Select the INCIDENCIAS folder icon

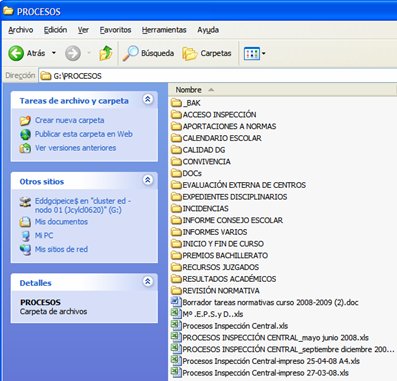click(x=176, y=208)
